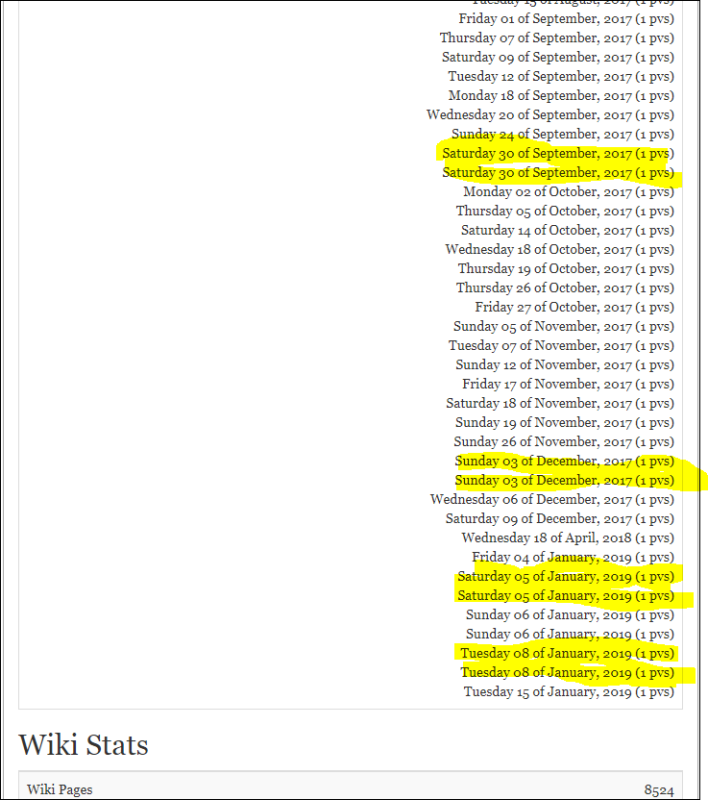This screenshot has height=800, width=708.
Task: Select Thursday 07 of September, 2017 entry
Action: (557, 38)
